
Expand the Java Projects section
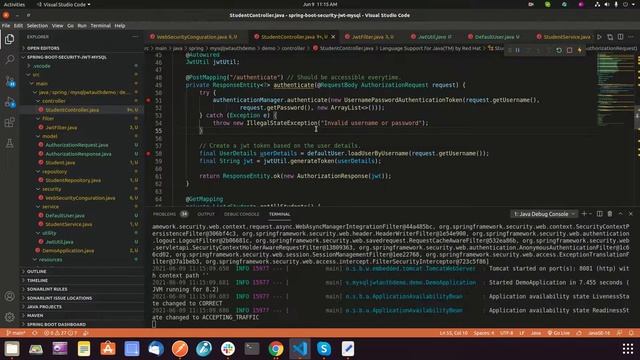pyautogui.click(x=44, y=307)
